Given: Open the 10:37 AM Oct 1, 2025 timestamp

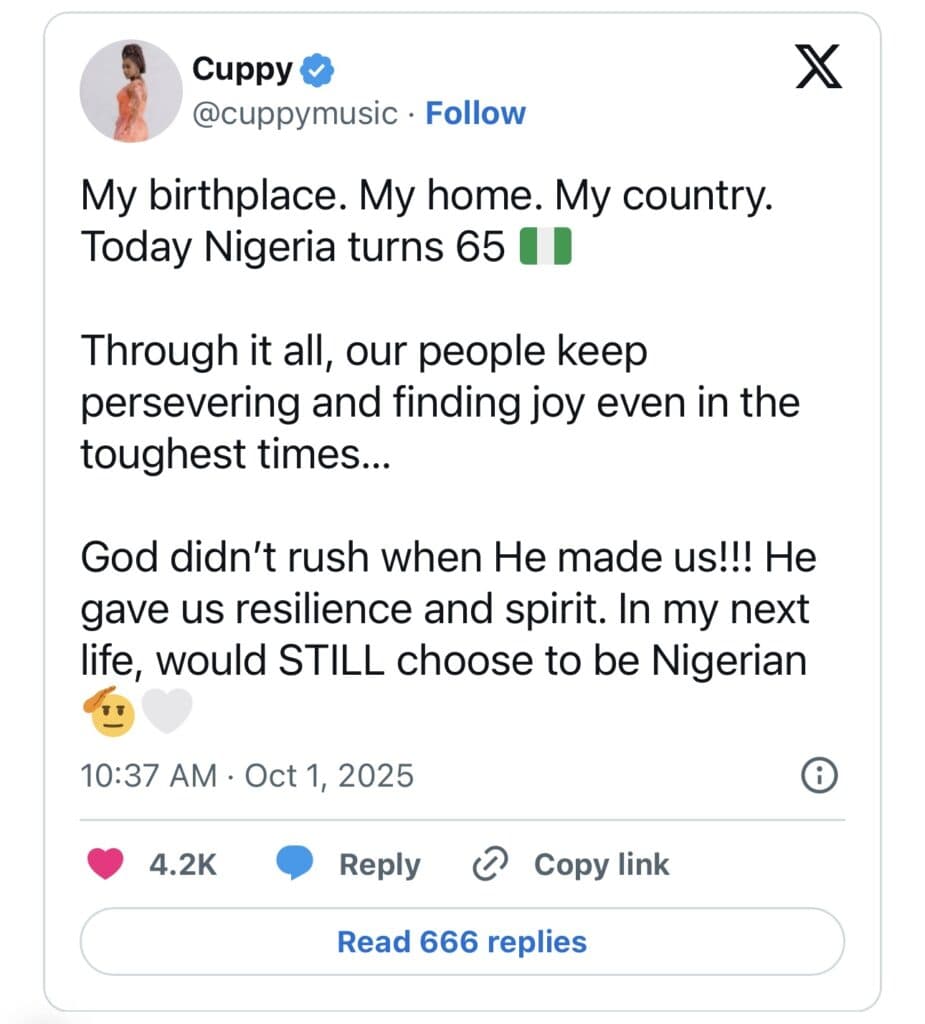Looking at the screenshot, I should [247, 775].
